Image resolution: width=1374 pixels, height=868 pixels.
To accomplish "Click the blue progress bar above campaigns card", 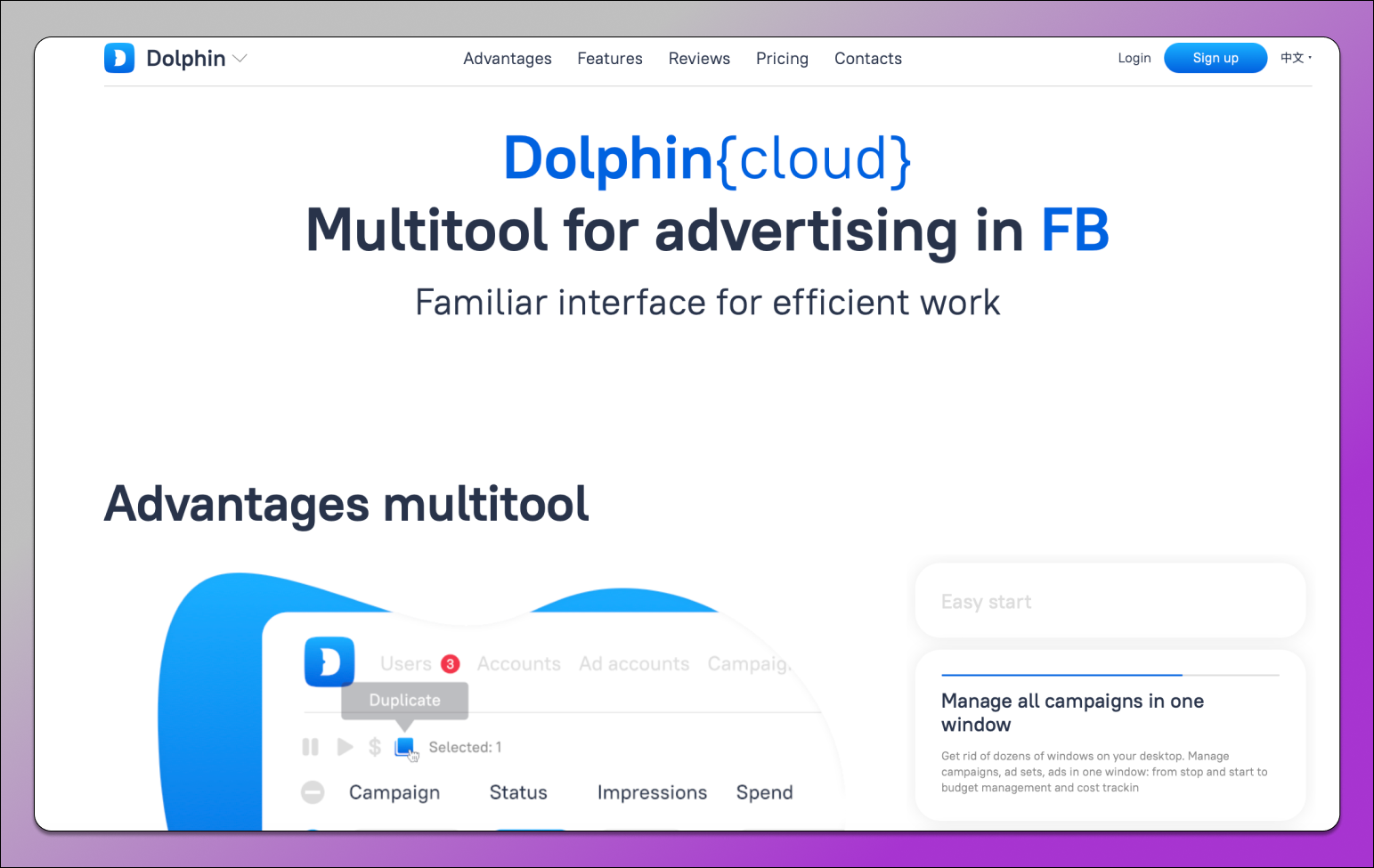I will tap(1061, 675).
